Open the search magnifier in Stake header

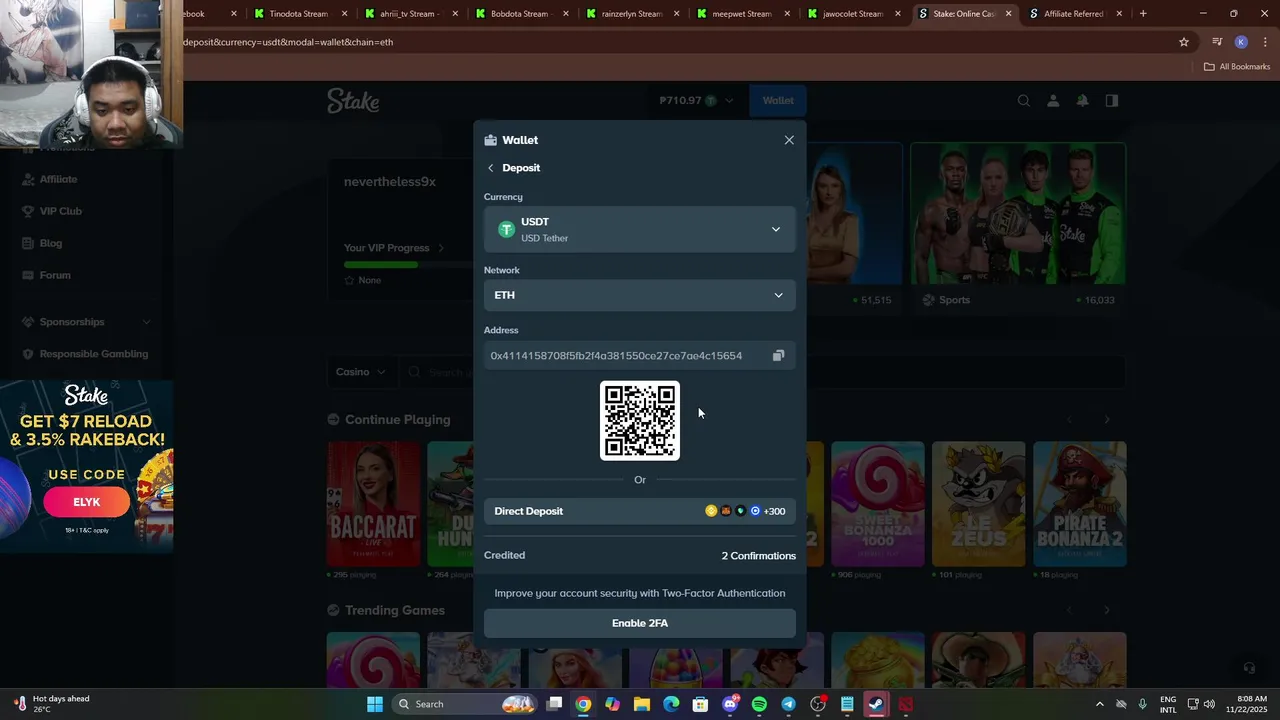(x=1024, y=100)
